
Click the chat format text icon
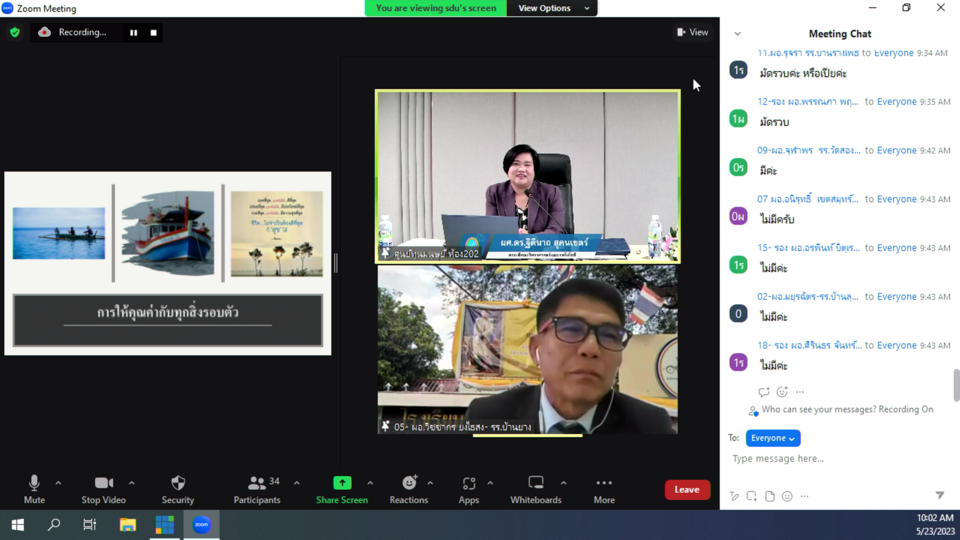click(x=734, y=496)
